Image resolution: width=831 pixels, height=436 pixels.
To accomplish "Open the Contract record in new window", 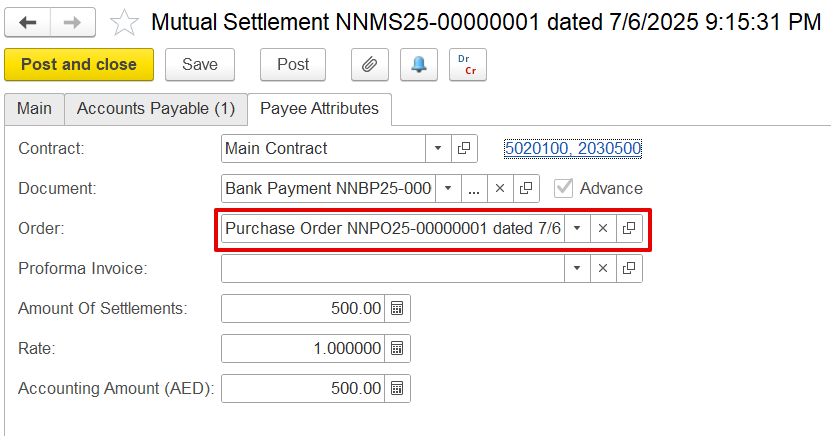I will pyautogui.click(x=464, y=148).
